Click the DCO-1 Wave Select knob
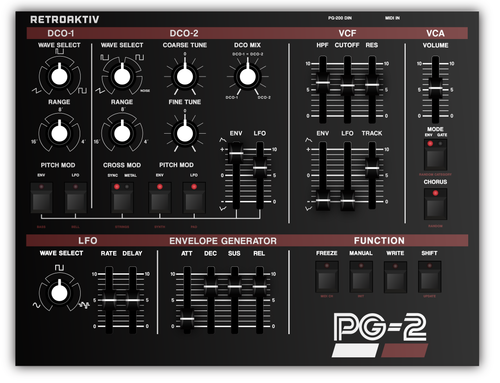The image size is (500, 383). tap(59, 76)
